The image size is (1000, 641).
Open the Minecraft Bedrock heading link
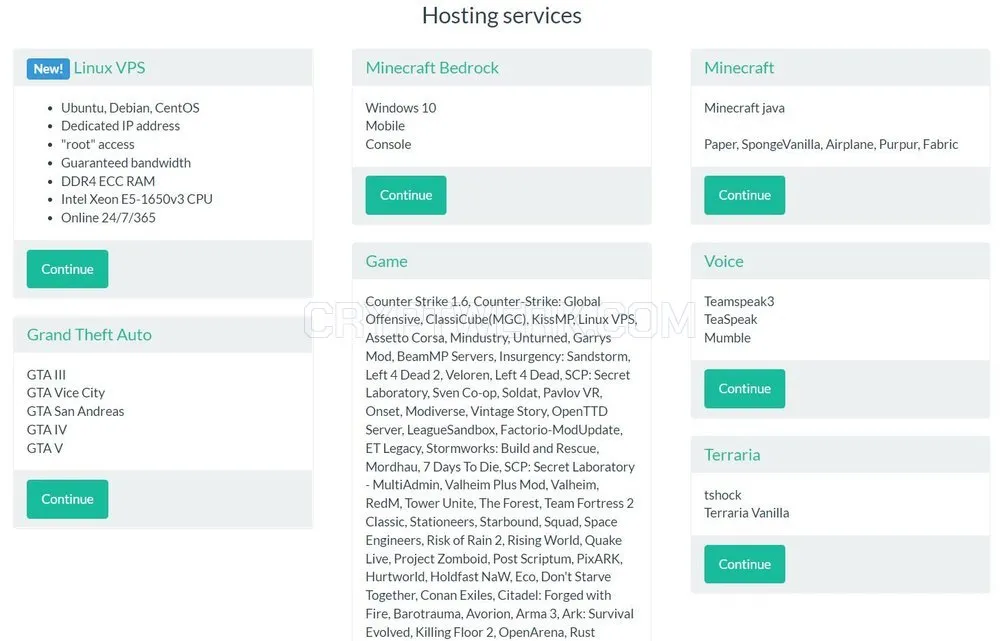[x=432, y=68]
